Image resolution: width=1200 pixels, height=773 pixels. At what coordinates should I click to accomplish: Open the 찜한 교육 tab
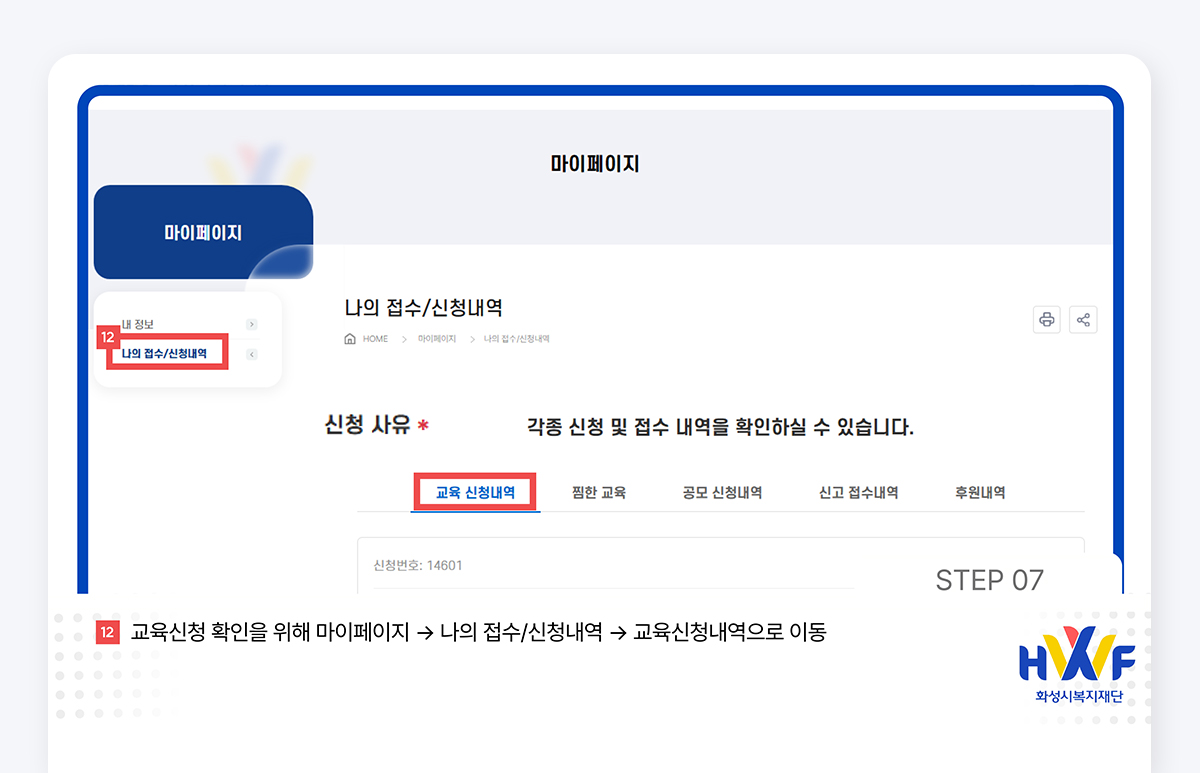598,491
